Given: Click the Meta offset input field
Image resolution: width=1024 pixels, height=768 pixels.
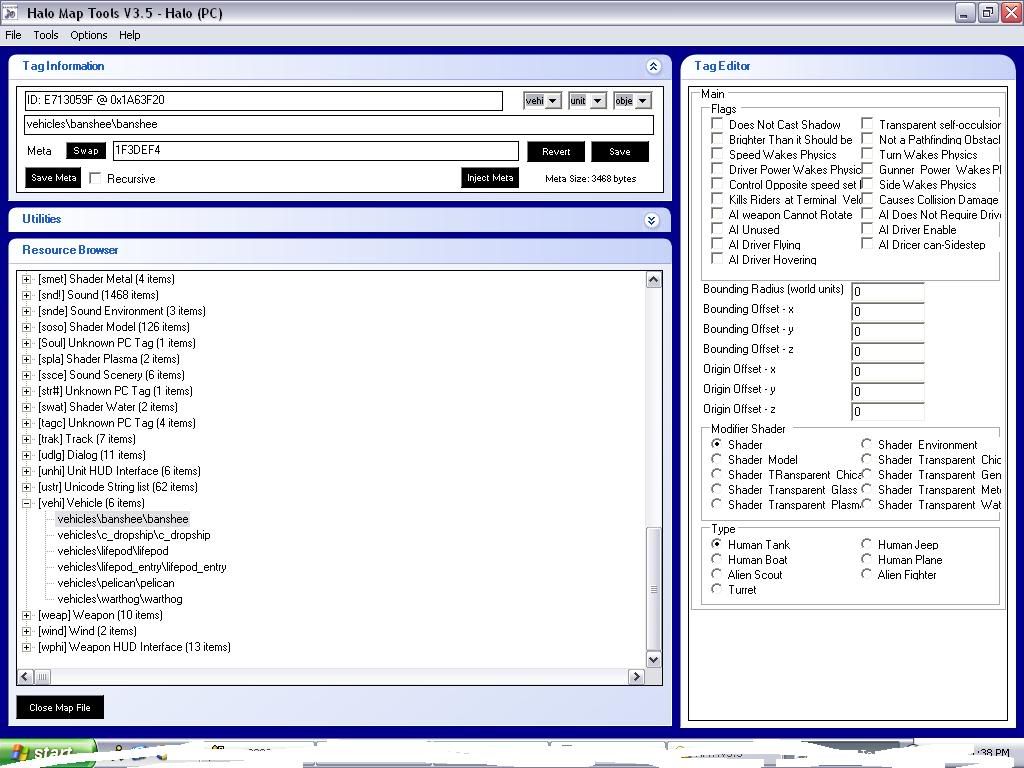Looking at the screenshot, I should pyautogui.click(x=315, y=151).
